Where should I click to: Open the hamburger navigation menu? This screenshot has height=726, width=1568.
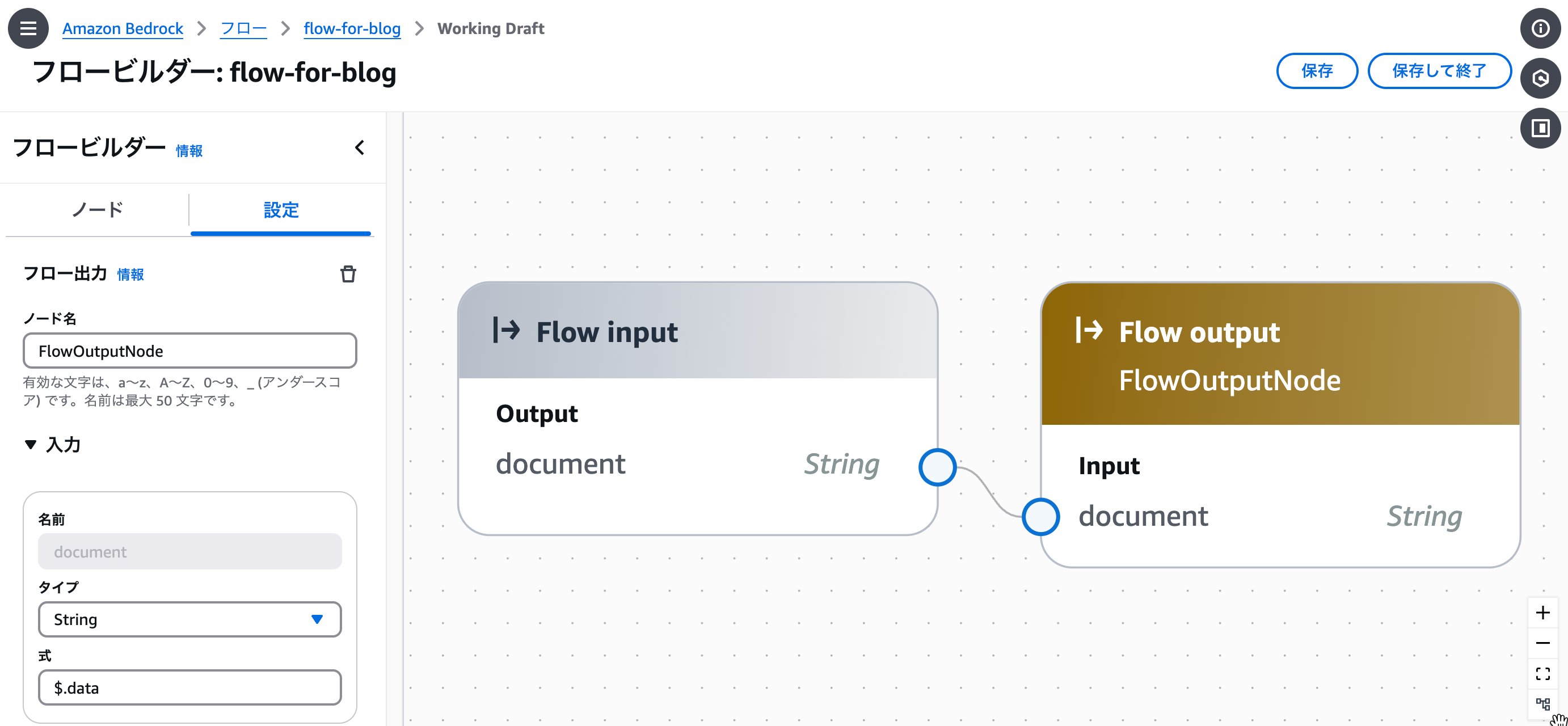point(28,28)
